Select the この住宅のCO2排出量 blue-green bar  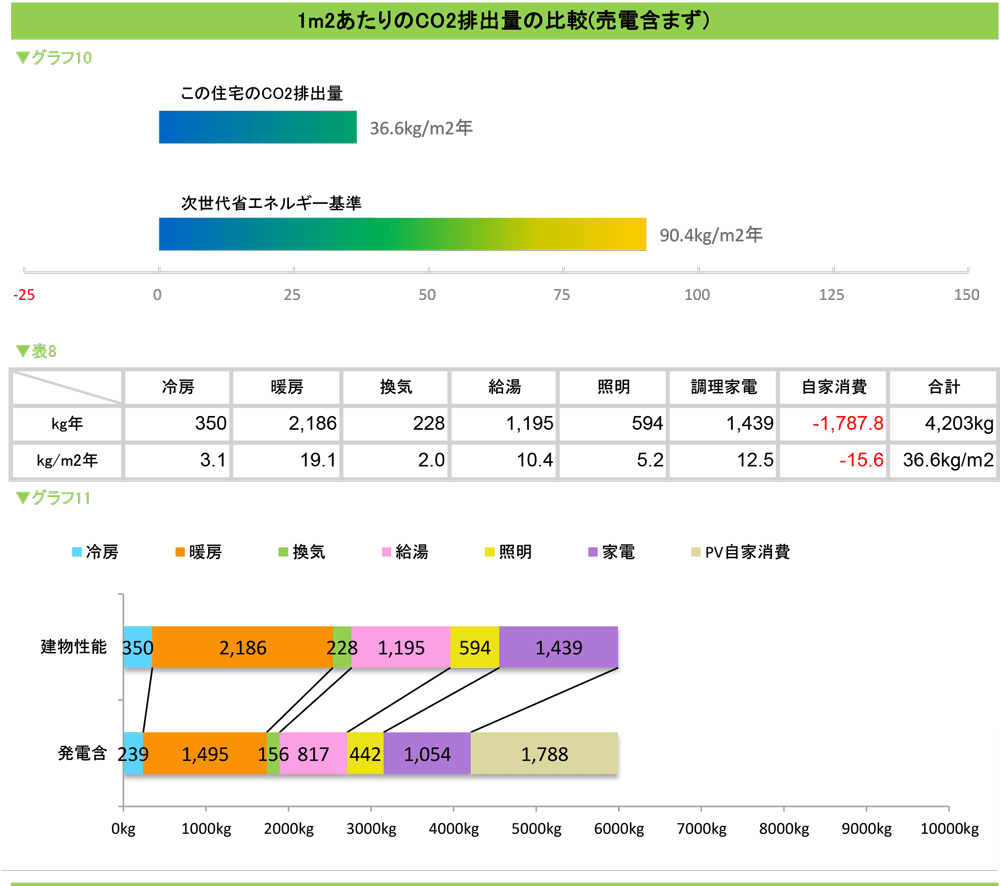pyautogui.click(x=258, y=127)
